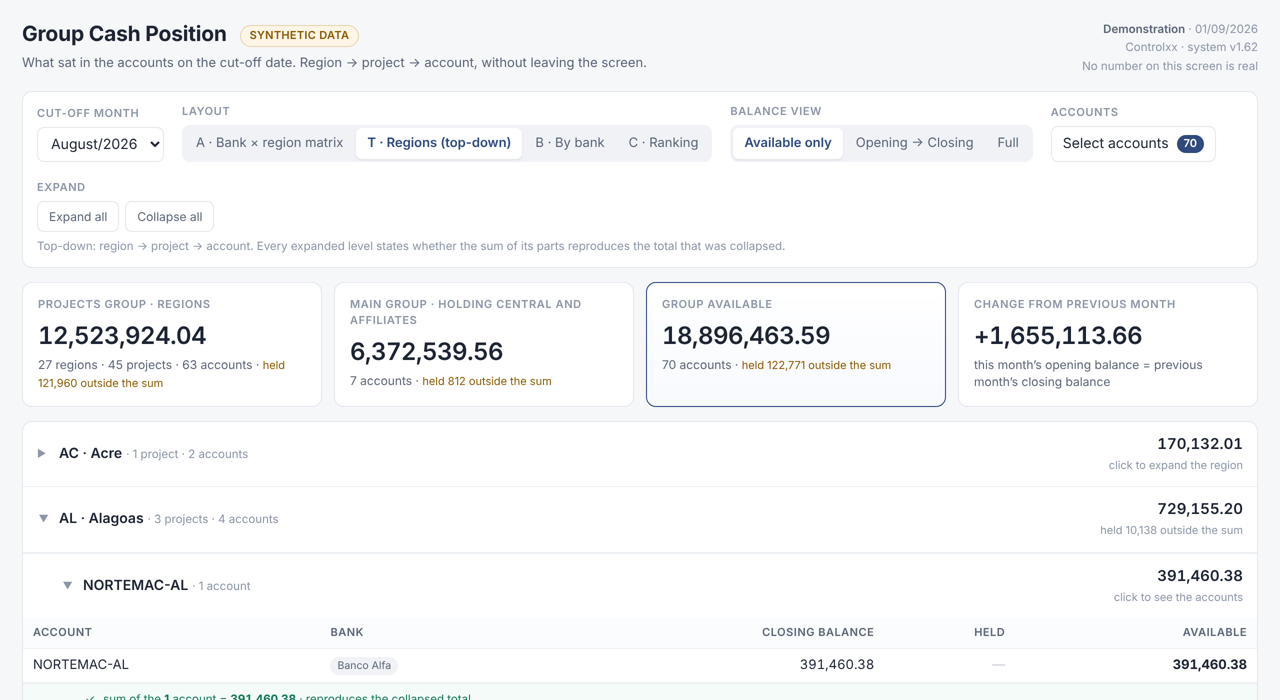The height and width of the screenshot is (700, 1280).
Task: Click the 'held 10,138 outside the sum' note
Action: click(1171, 530)
